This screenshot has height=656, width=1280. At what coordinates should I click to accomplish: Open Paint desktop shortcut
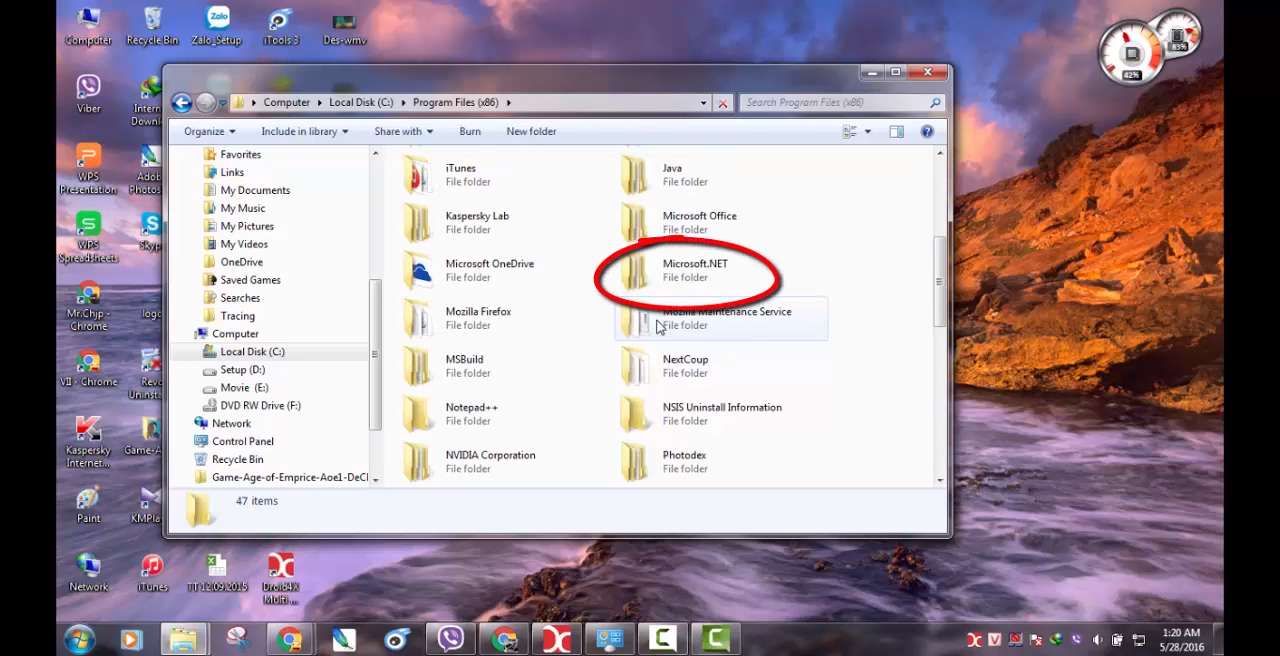coord(88,504)
